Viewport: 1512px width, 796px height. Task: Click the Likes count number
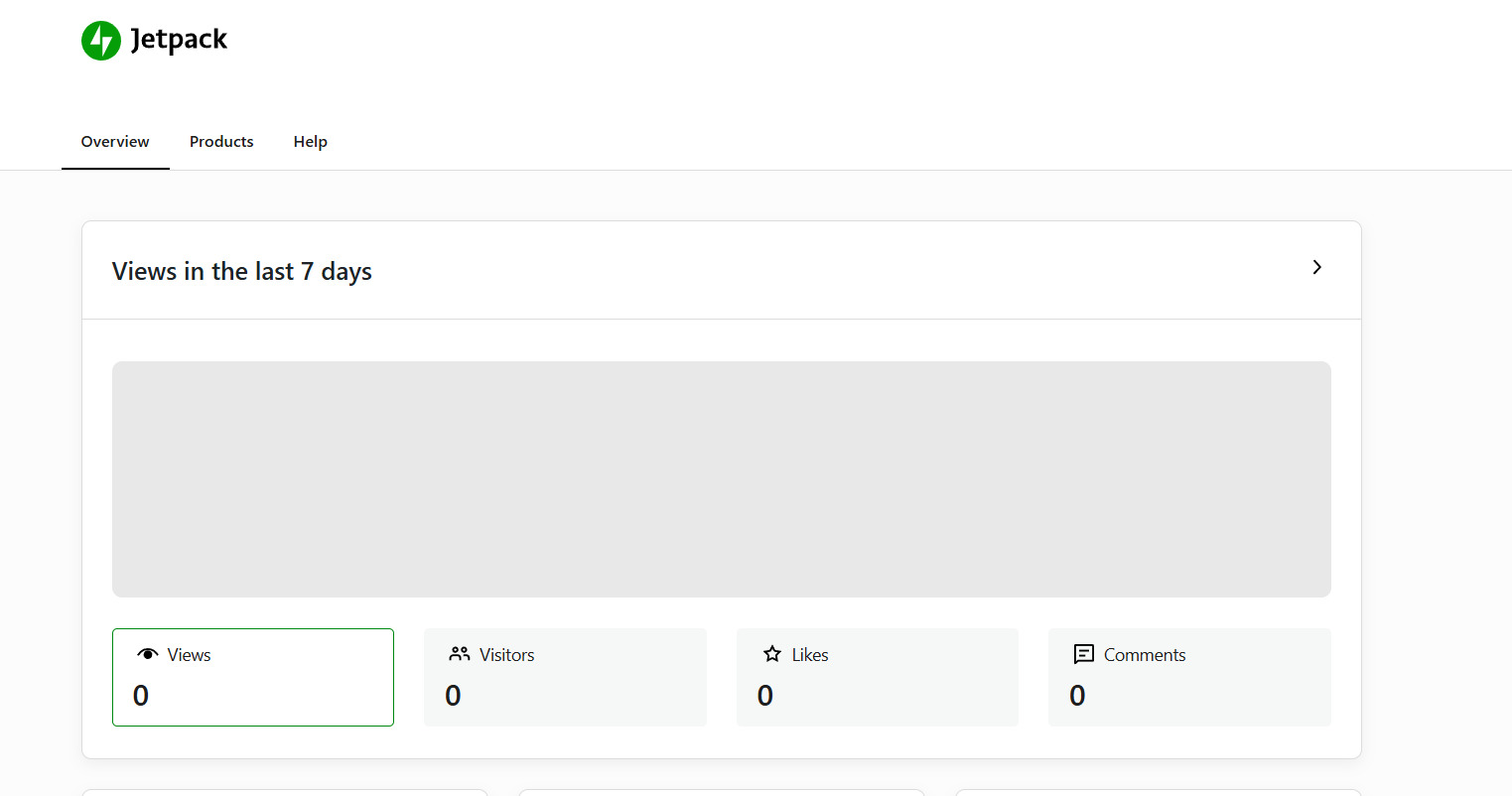pos(764,696)
